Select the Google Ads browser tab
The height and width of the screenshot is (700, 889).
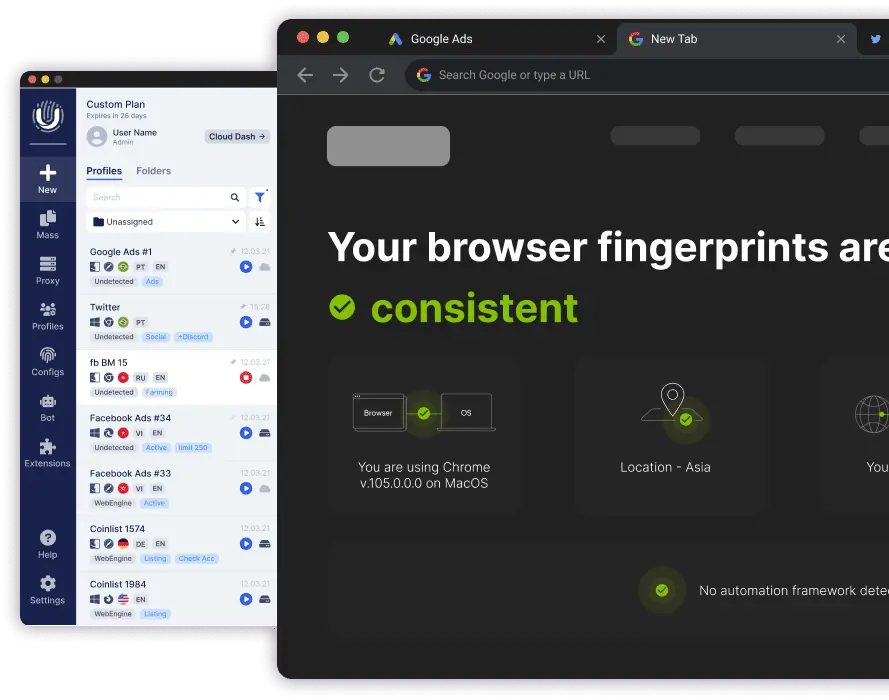[x=441, y=39]
